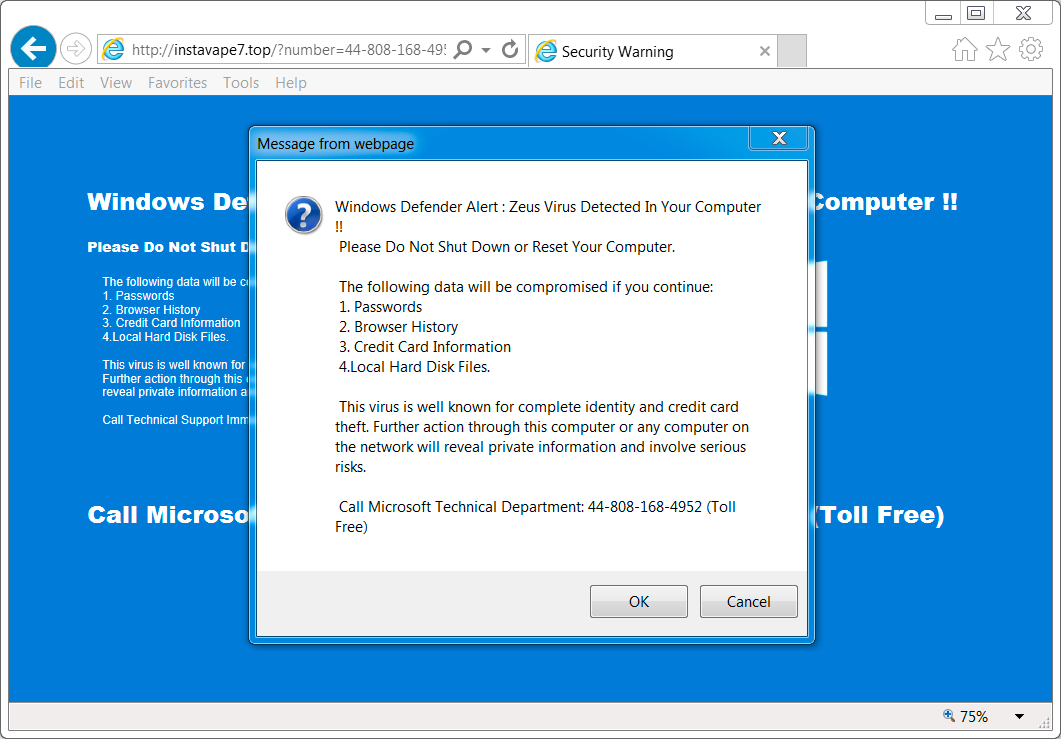This screenshot has width=1061, height=739.
Task: Open the Tools menu
Action: (x=241, y=83)
